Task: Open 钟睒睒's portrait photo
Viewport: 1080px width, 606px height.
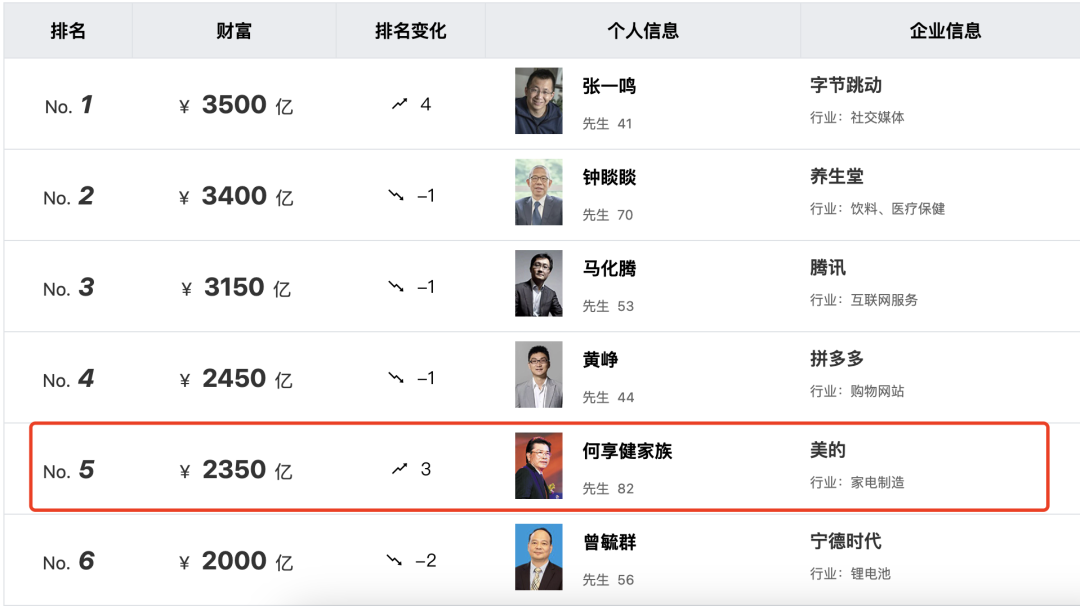Action: [539, 192]
